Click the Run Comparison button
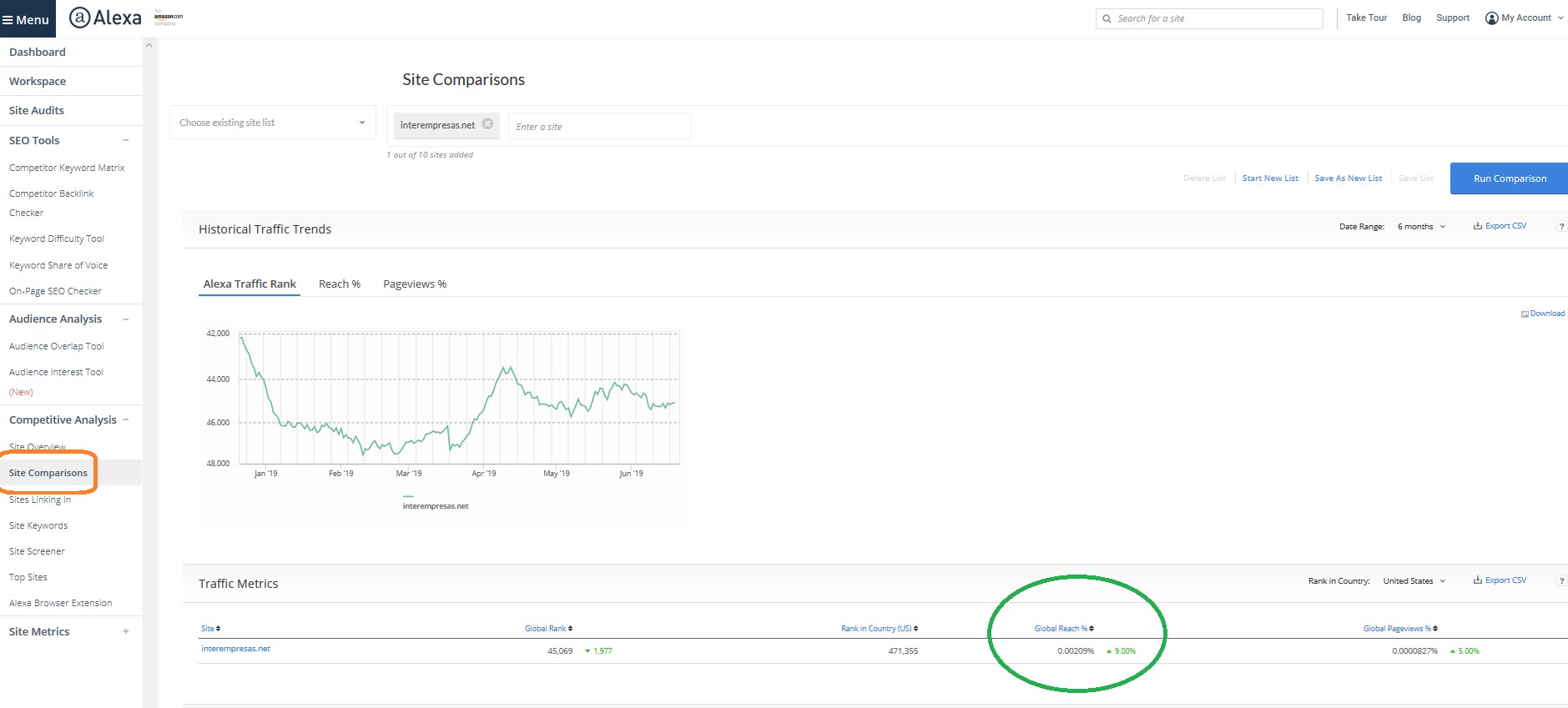Image resolution: width=1568 pixels, height=708 pixels. pos(1509,178)
